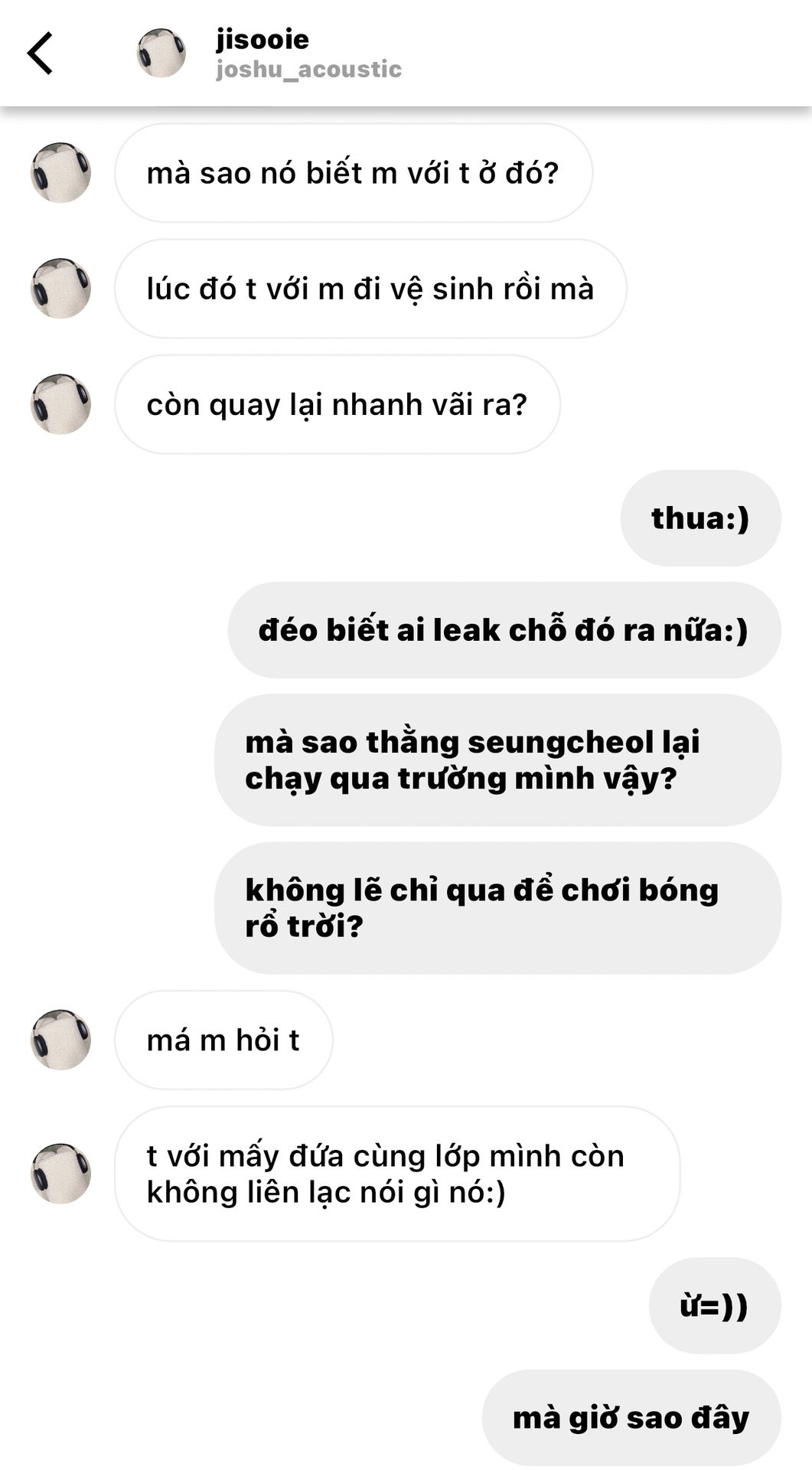Select the 'đéo biết ai leak chỗ đó' message
The image size is (812, 1470).
click(x=504, y=630)
